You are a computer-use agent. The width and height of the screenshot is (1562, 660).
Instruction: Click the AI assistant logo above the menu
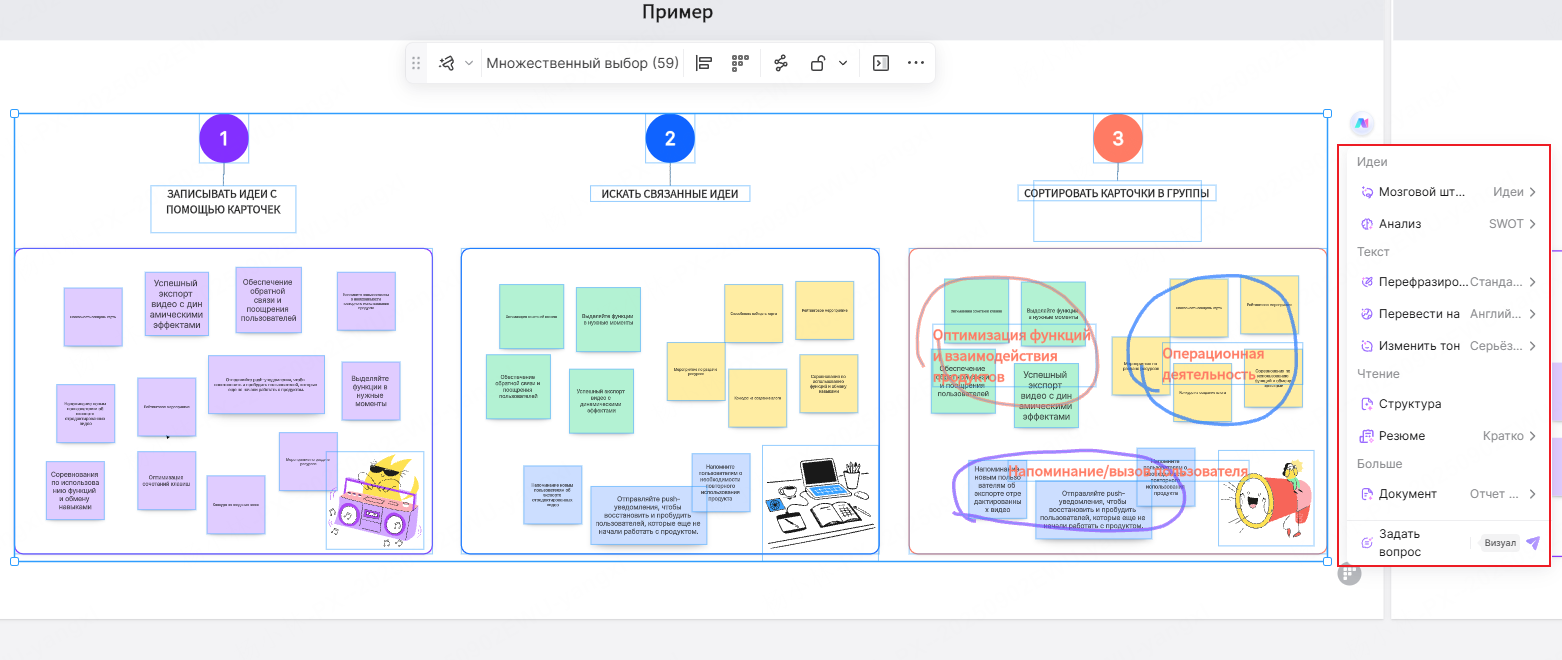point(1361,123)
